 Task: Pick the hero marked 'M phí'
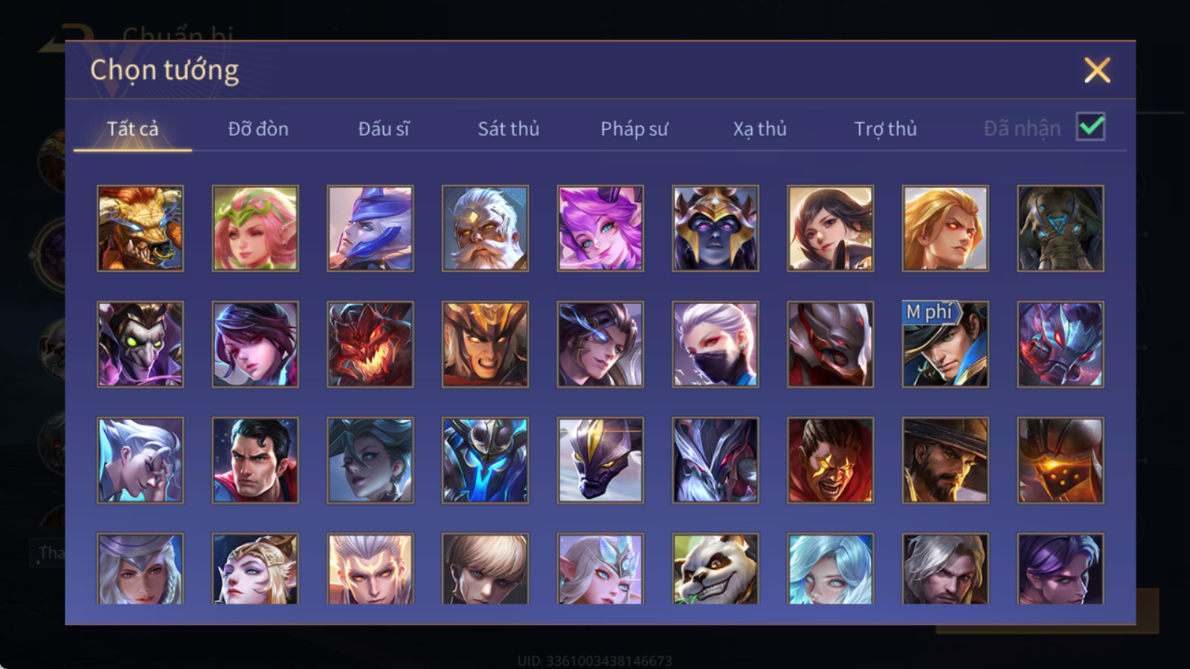945,344
